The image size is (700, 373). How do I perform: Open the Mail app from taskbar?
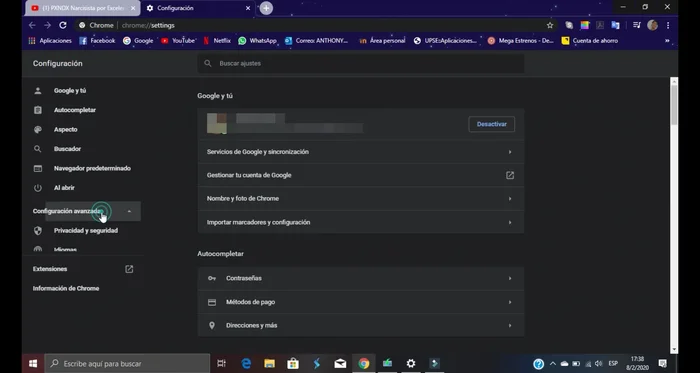click(x=340, y=364)
